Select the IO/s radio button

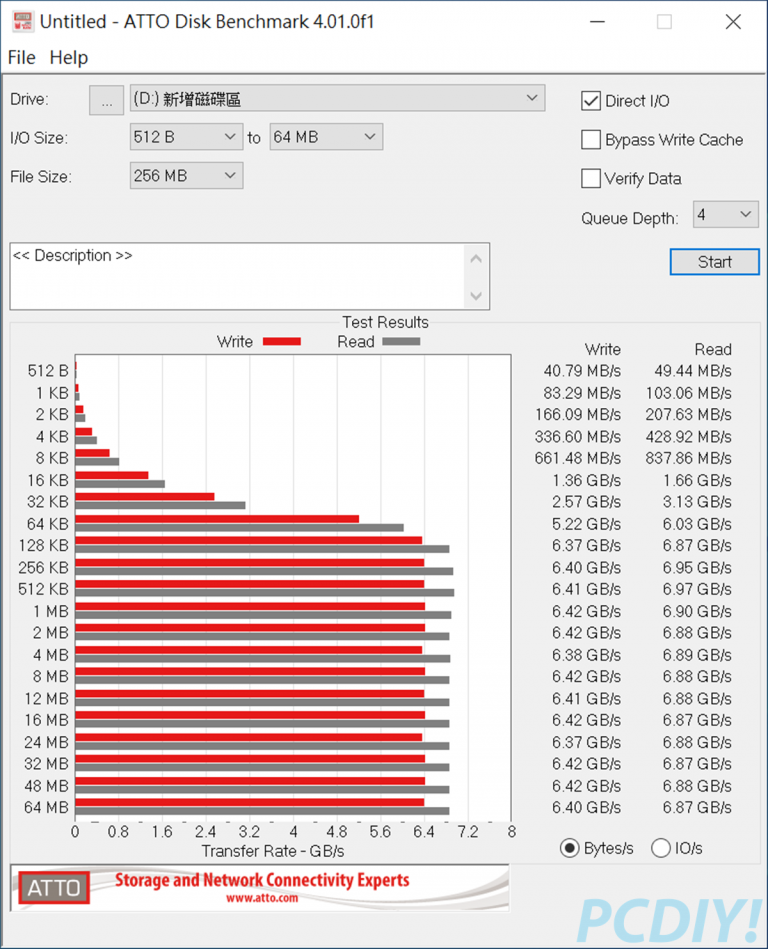click(661, 848)
